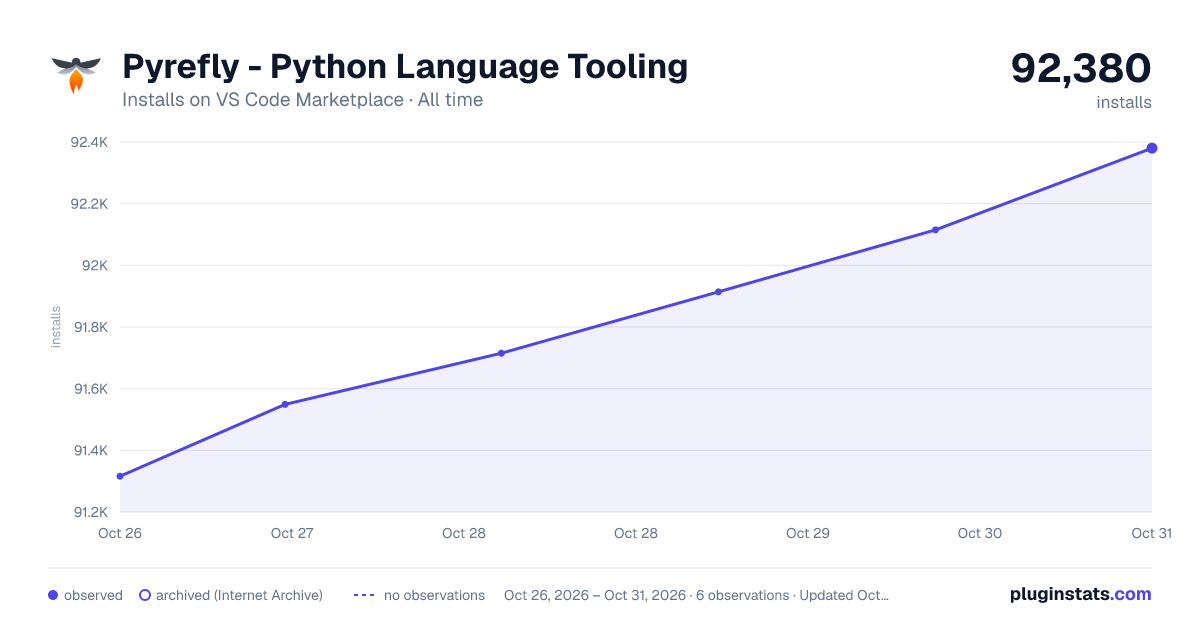Click the Oct 26 starting data point
This screenshot has height=630, width=1200.
(x=120, y=476)
